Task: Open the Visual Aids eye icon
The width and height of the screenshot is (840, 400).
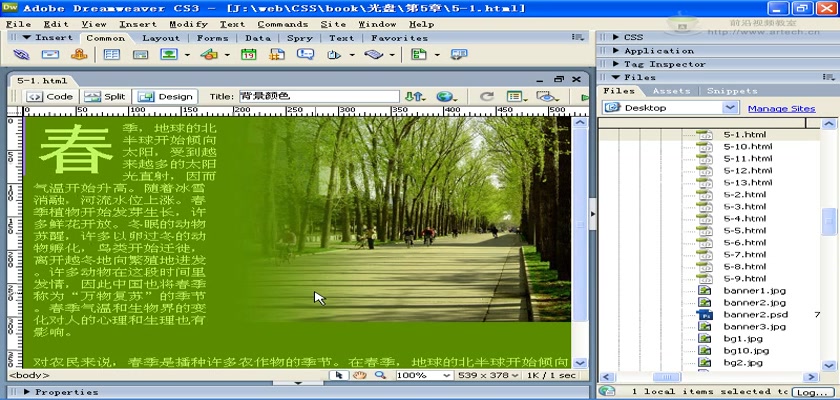Action: coord(547,97)
